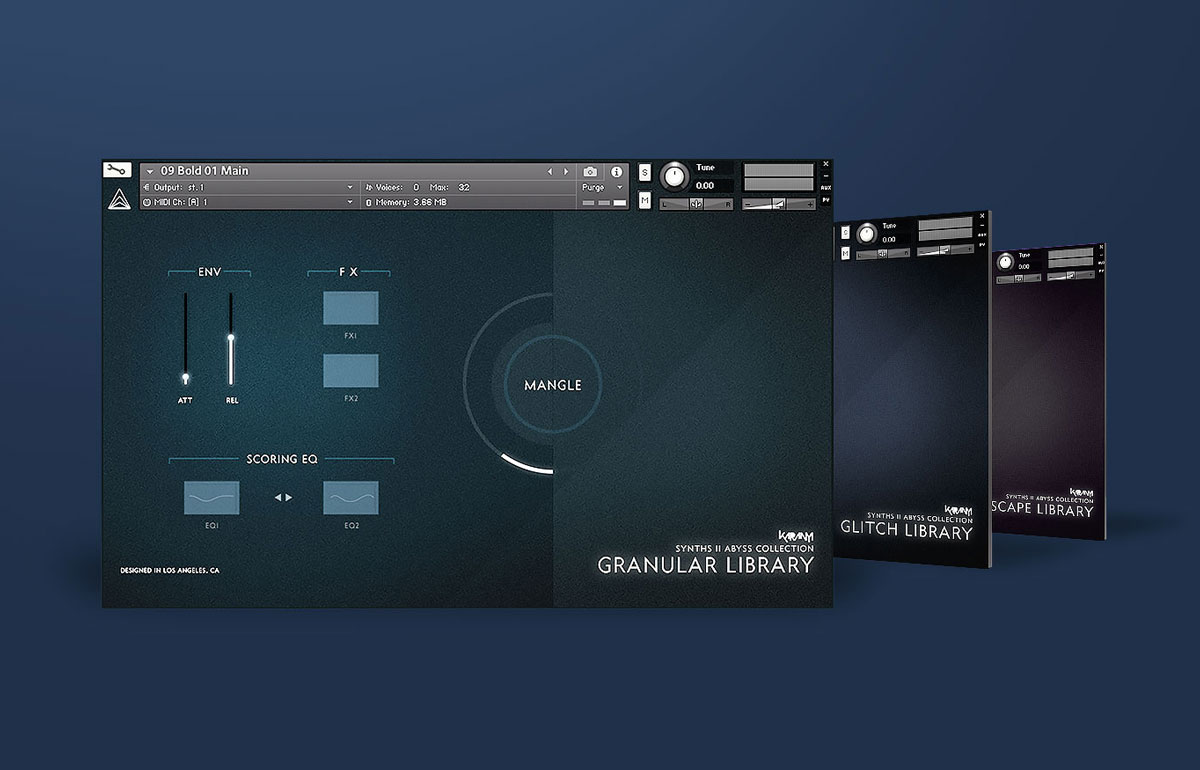Click the Voices count value 0
This screenshot has height=770, width=1200.
click(416, 187)
